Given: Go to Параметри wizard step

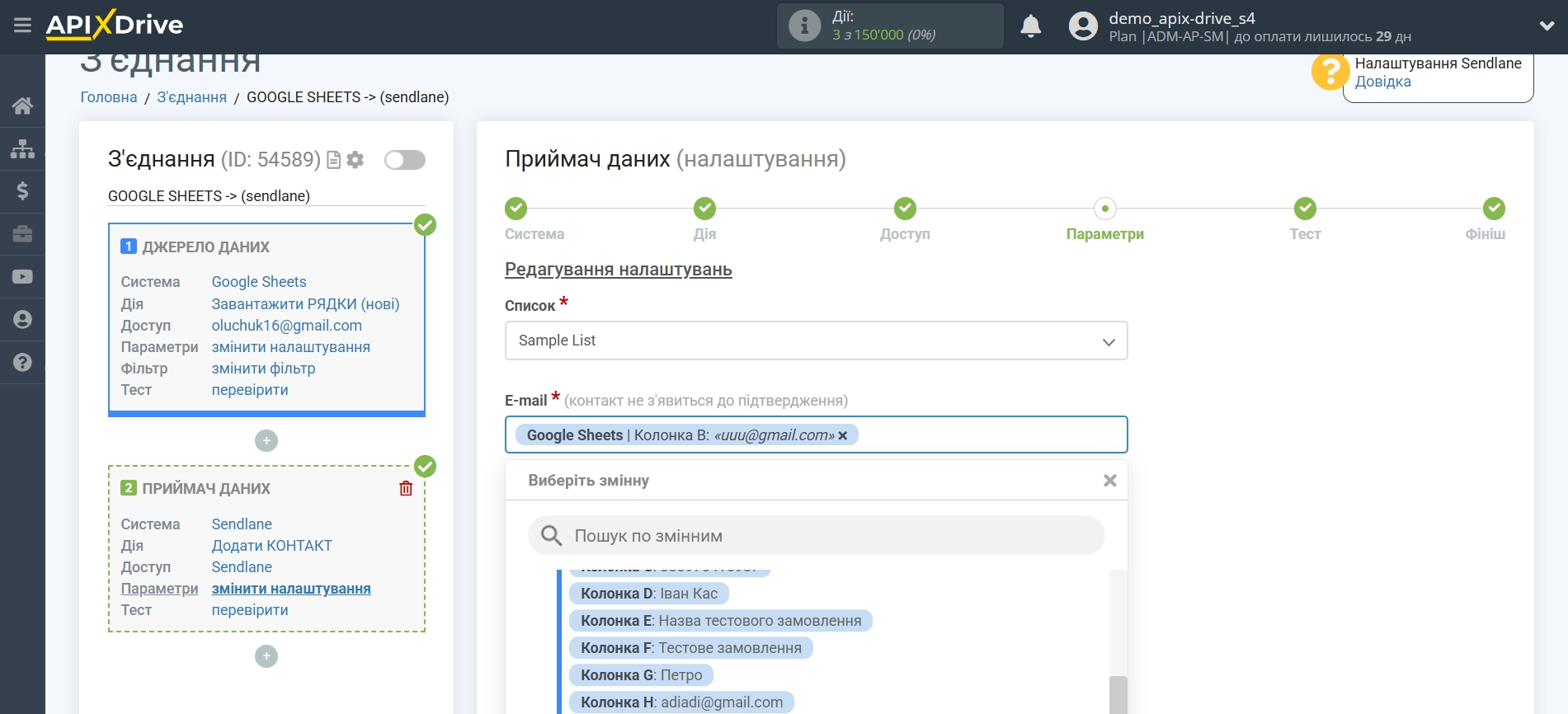Looking at the screenshot, I should 1105,209.
